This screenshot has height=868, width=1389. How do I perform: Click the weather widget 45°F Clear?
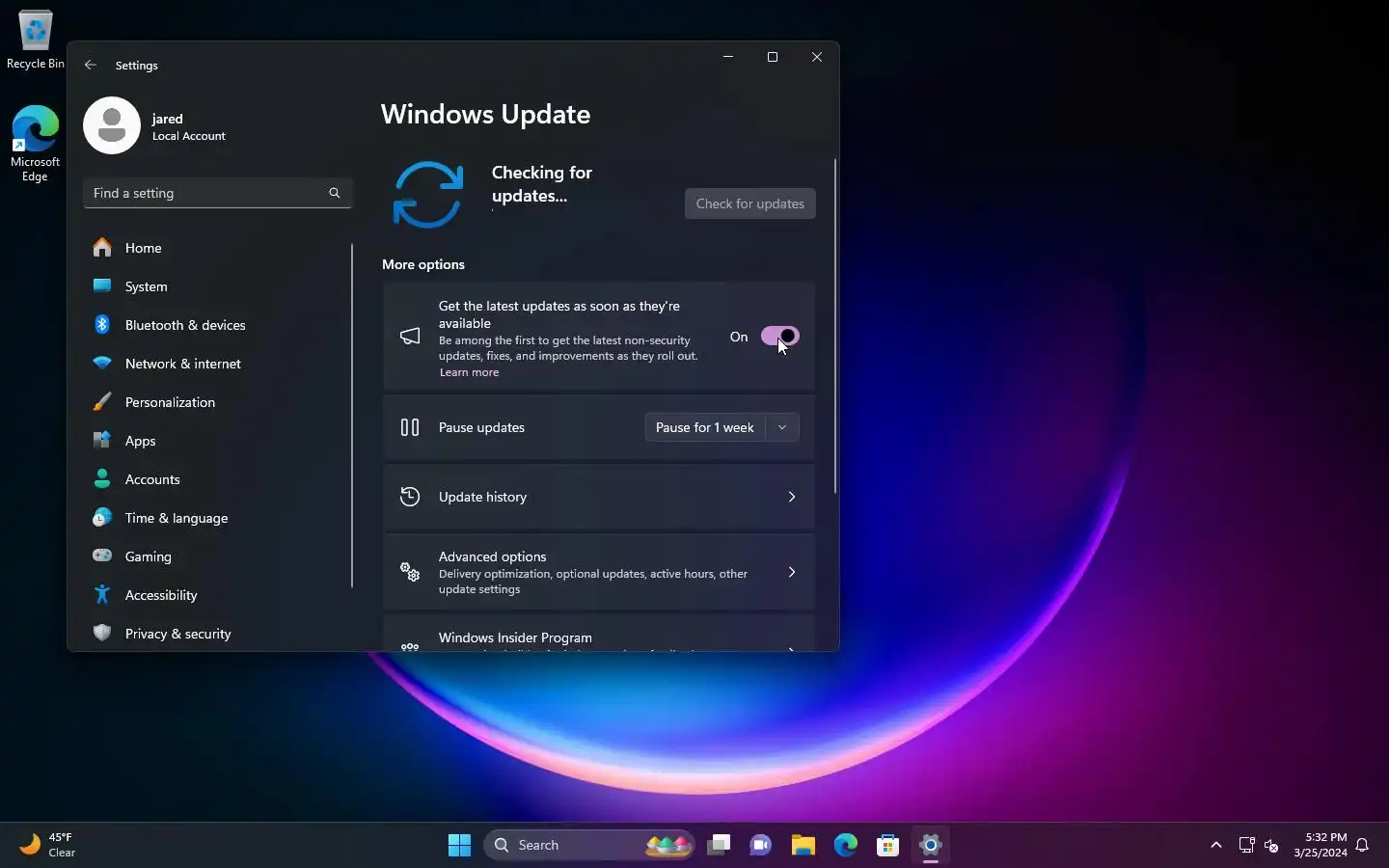pos(48,845)
